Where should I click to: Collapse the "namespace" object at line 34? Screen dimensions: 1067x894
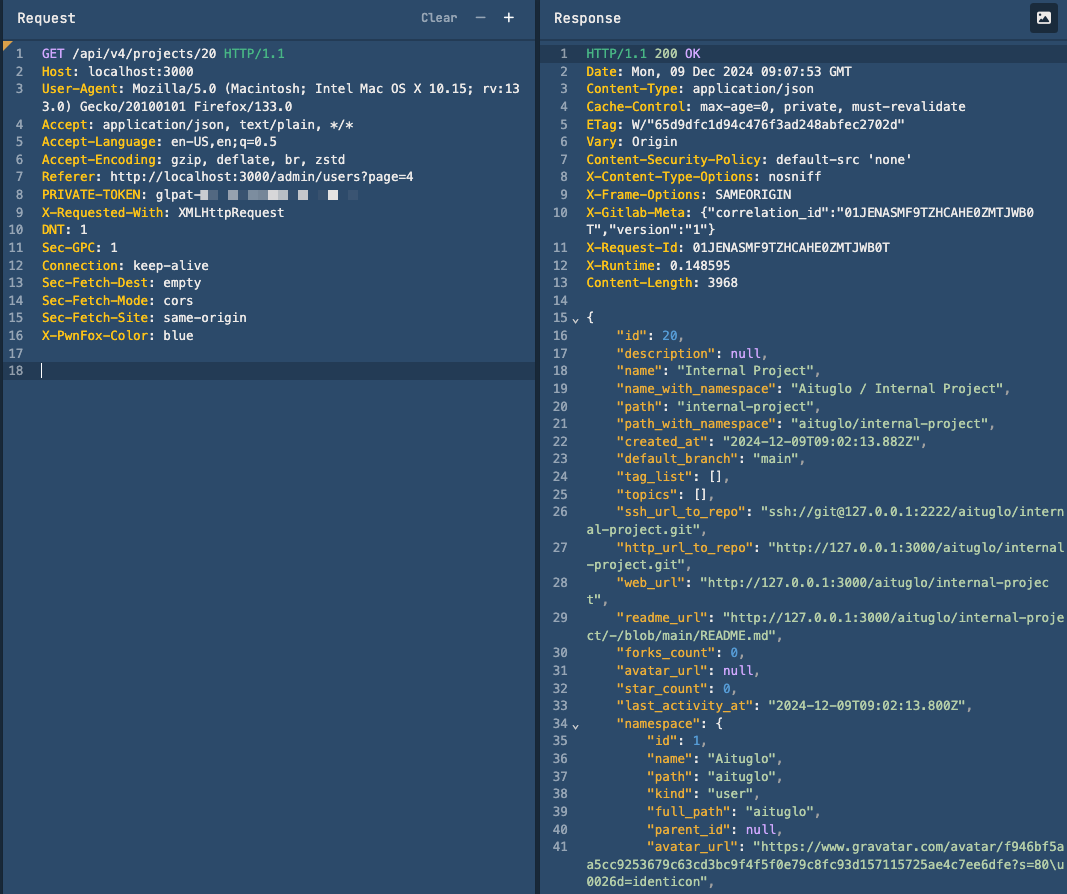tap(575, 723)
